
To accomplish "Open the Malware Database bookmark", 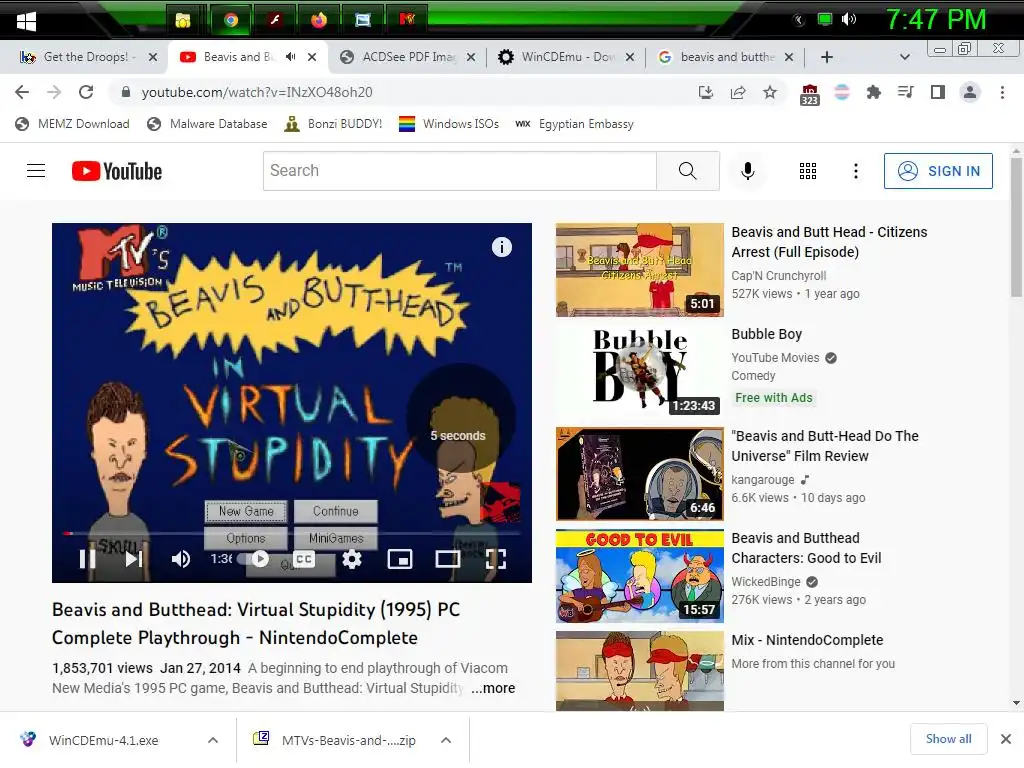I will [x=208, y=124].
